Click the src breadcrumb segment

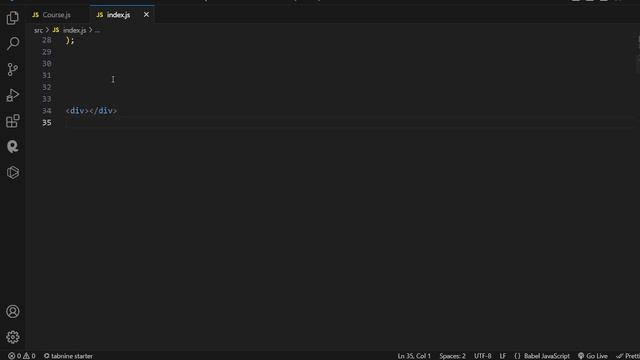38,30
